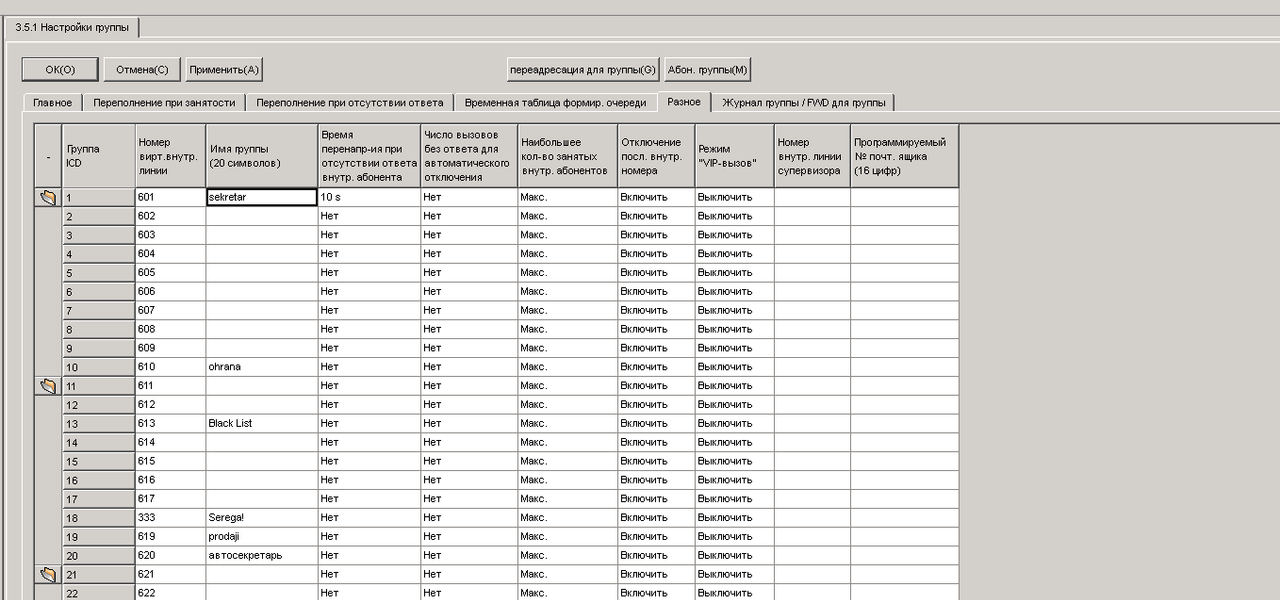Click the icon beside group row 21

click(48, 574)
